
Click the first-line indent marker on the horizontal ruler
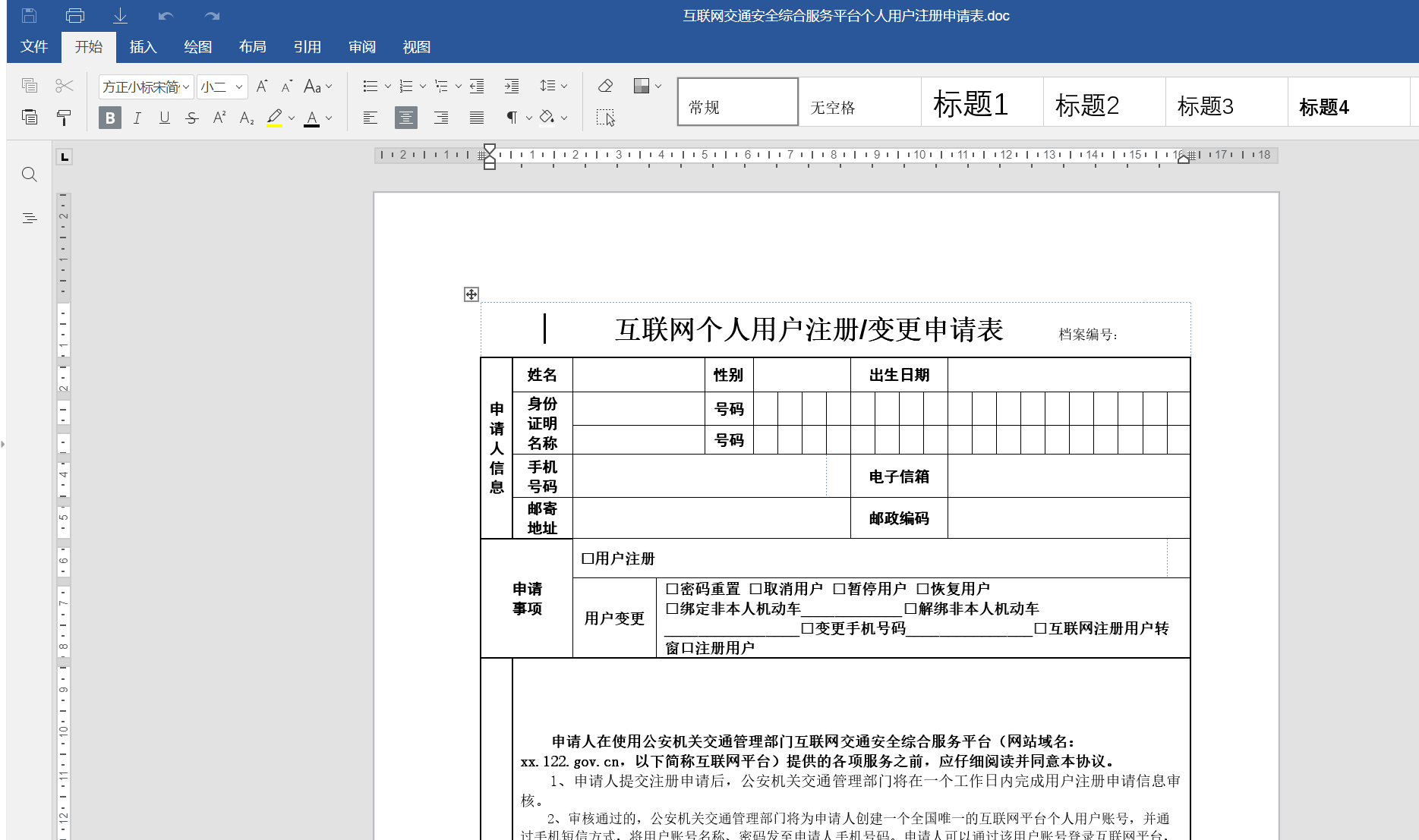[x=490, y=149]
